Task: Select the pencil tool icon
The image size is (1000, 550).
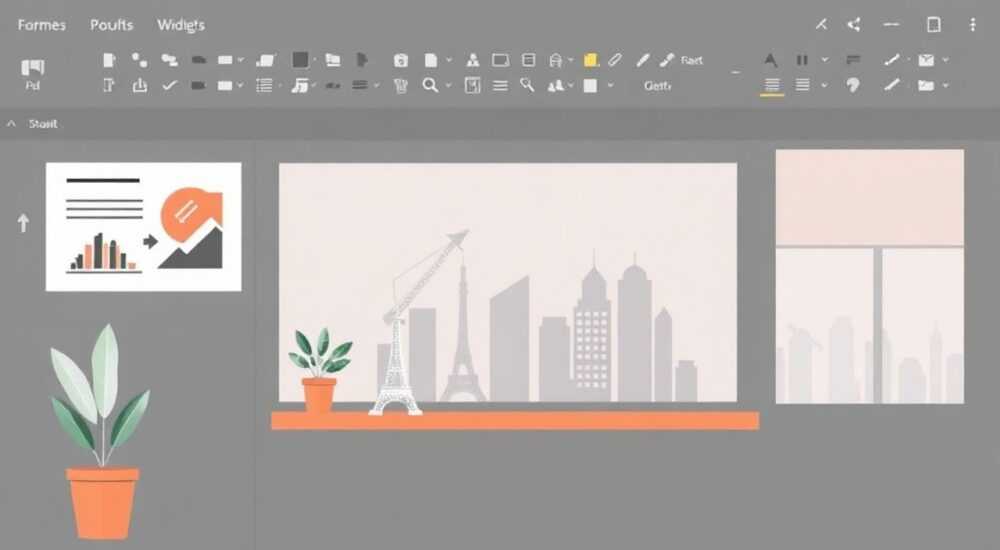Action: click(643, 60)
